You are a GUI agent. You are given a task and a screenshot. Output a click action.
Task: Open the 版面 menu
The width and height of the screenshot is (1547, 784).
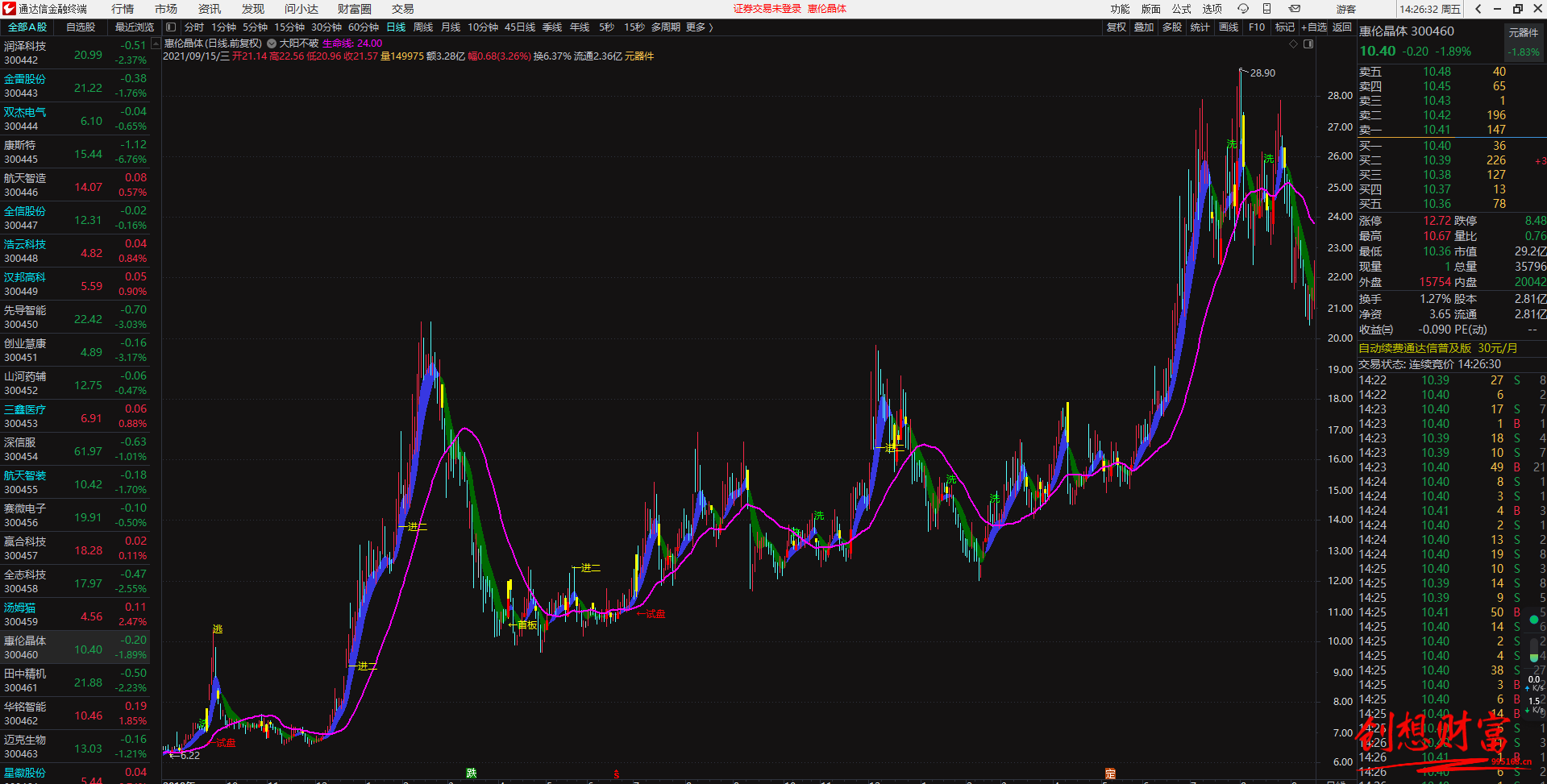point(1151,9)
